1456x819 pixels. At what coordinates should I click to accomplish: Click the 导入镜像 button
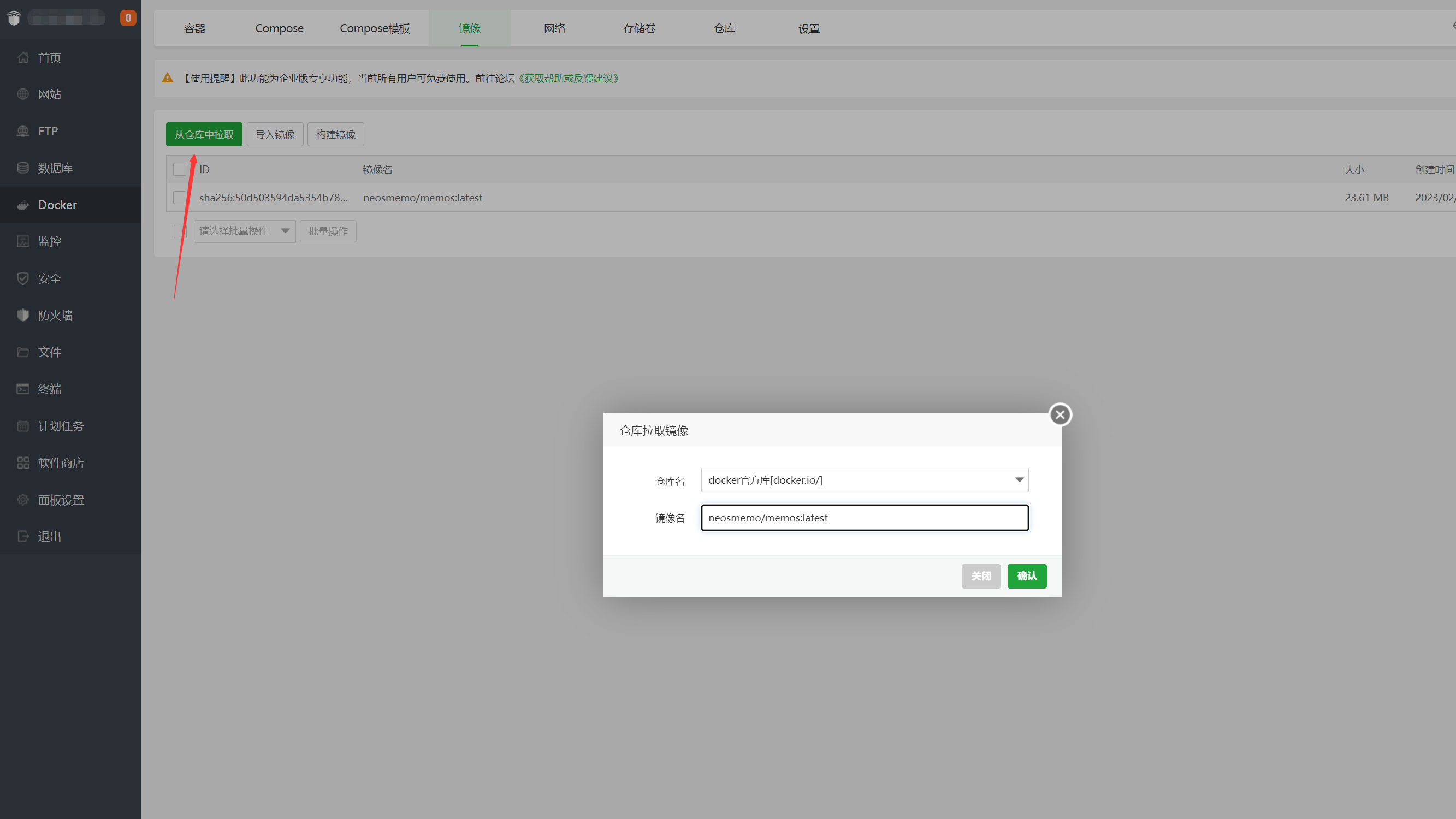(275, 134)
